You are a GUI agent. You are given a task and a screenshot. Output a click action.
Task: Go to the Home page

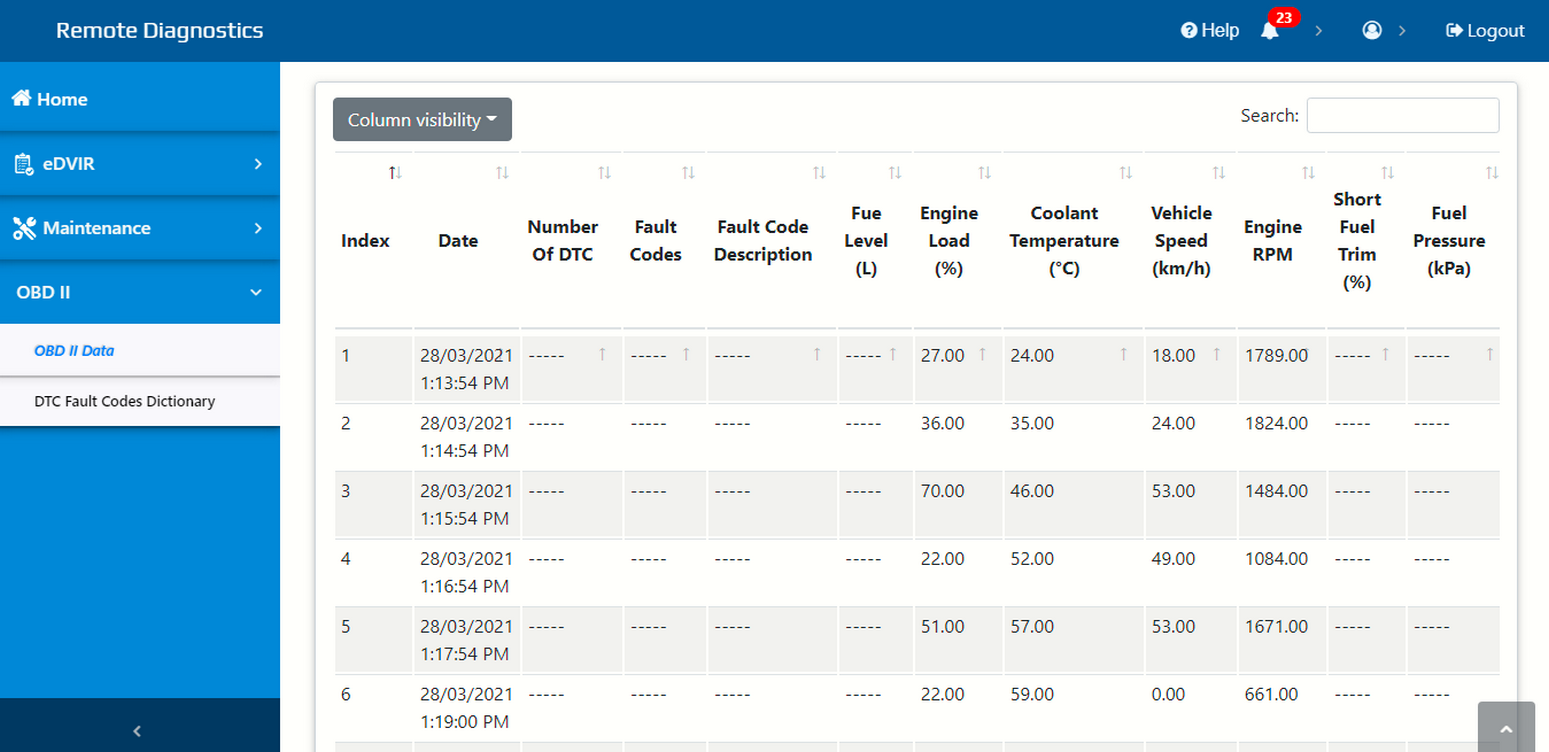pyautogui.click(x=140, y=99)
